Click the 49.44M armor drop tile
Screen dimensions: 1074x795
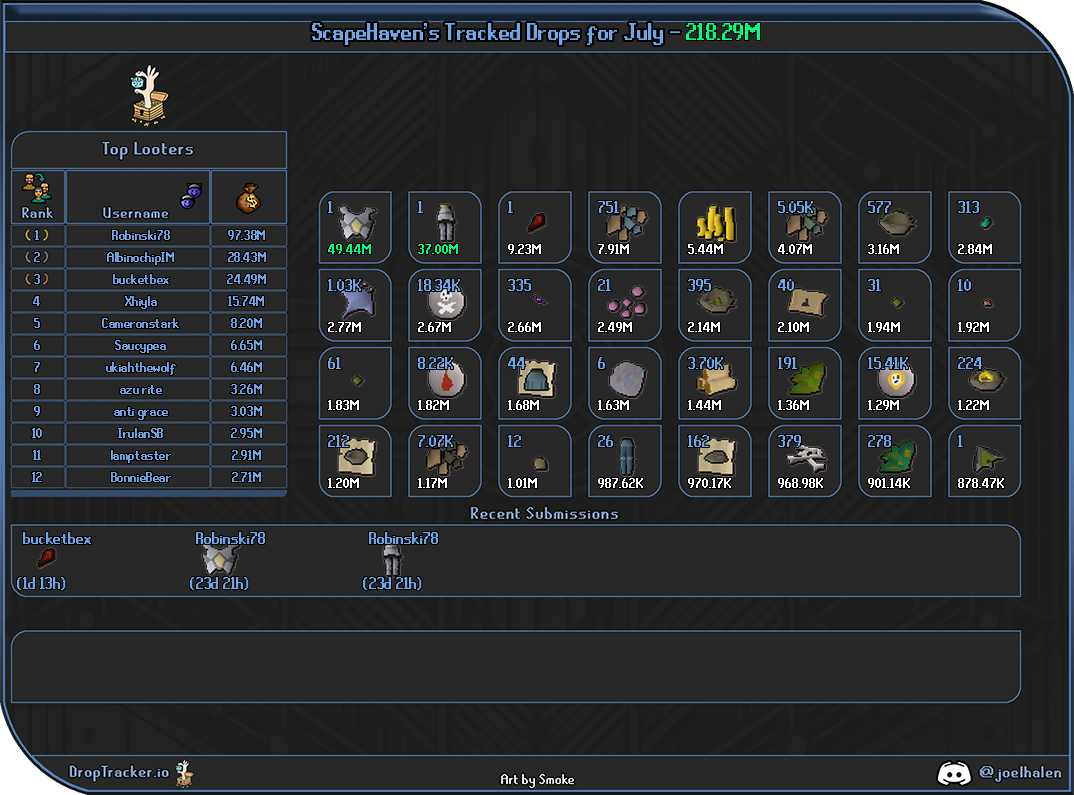355,227
